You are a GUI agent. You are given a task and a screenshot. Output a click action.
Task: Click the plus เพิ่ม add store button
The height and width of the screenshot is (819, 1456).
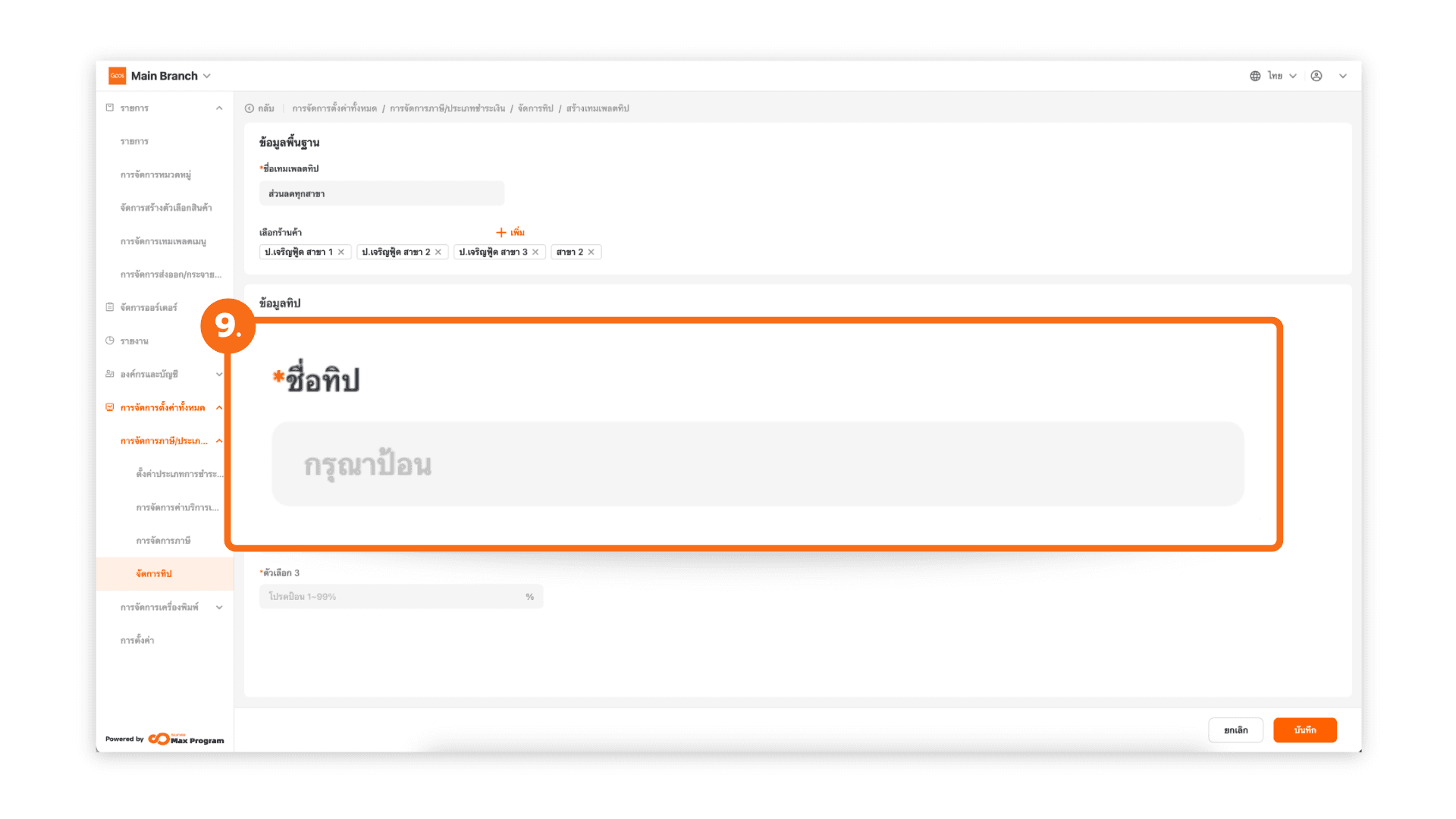point(510,232)
